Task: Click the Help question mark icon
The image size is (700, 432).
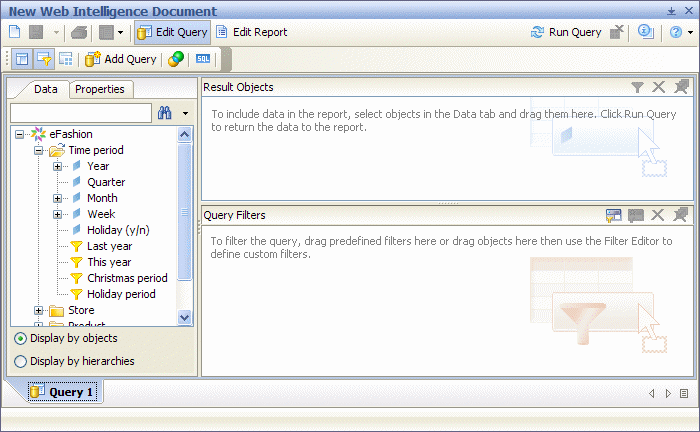Action: (676, 32)
